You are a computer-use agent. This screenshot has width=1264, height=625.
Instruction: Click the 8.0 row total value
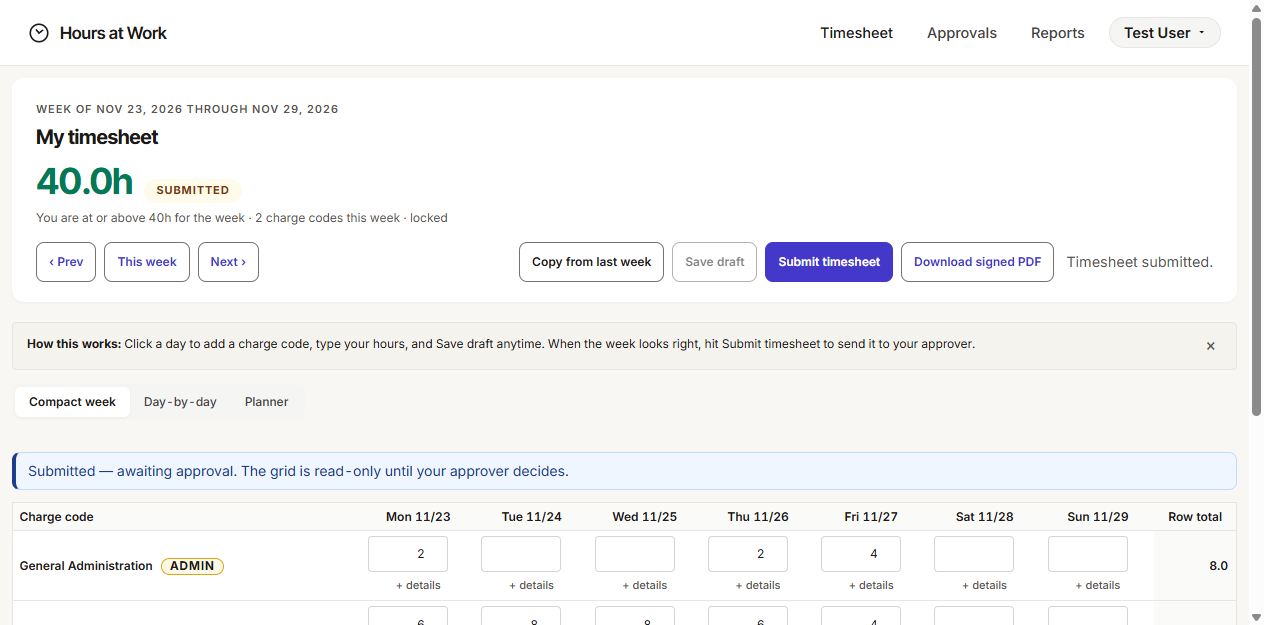1218,566
